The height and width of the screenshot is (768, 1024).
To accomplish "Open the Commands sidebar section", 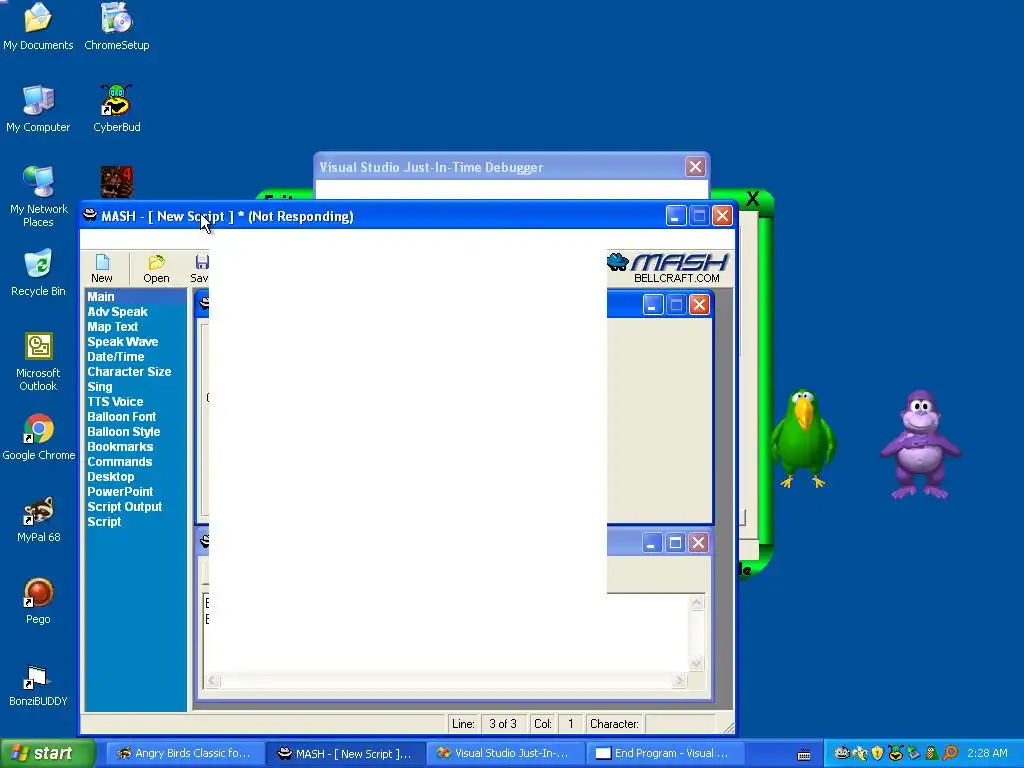I will [120, 462].
